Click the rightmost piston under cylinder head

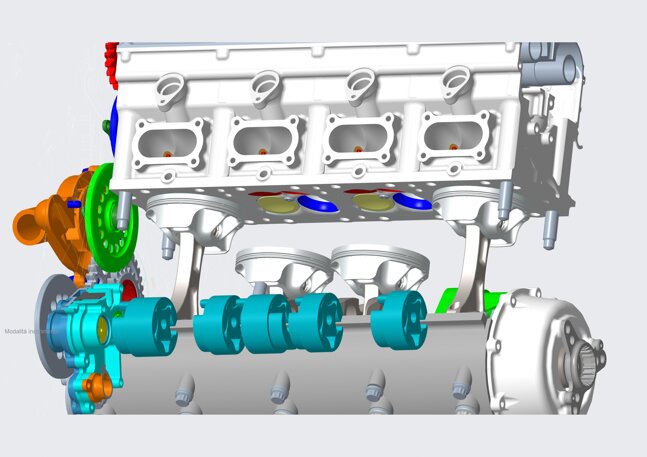(466, 210)
